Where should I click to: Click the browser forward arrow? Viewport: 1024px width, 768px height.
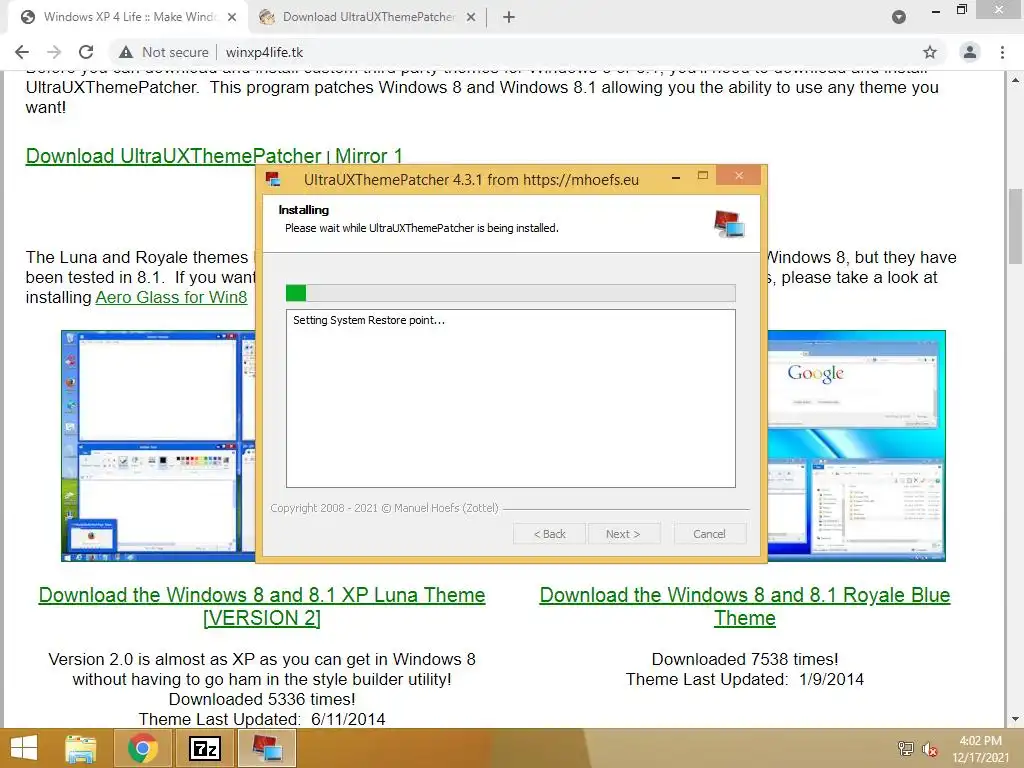tap(54, 52)
